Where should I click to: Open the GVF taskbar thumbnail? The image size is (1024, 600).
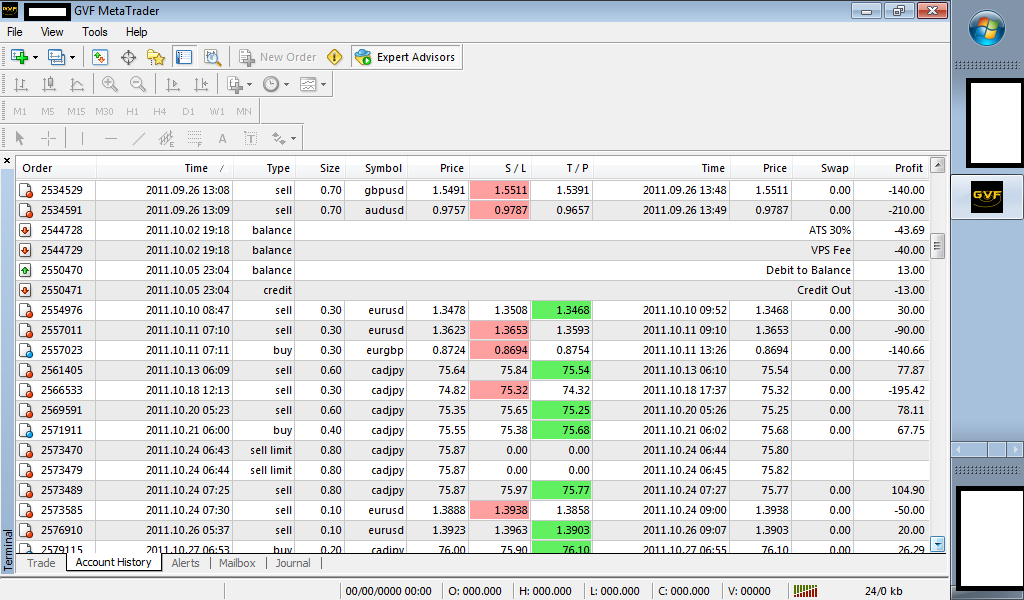[x=987, y=197]
